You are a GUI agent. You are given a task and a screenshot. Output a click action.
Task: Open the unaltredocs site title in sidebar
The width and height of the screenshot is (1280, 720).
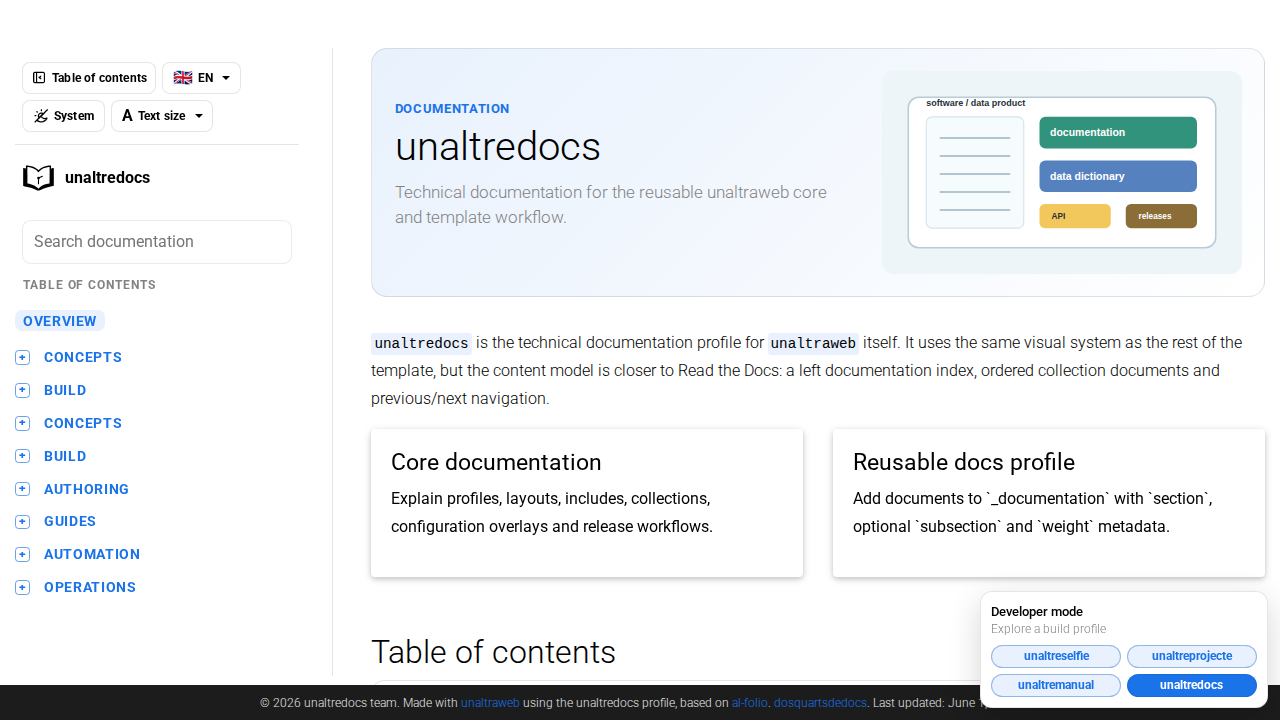coord(107,178)
